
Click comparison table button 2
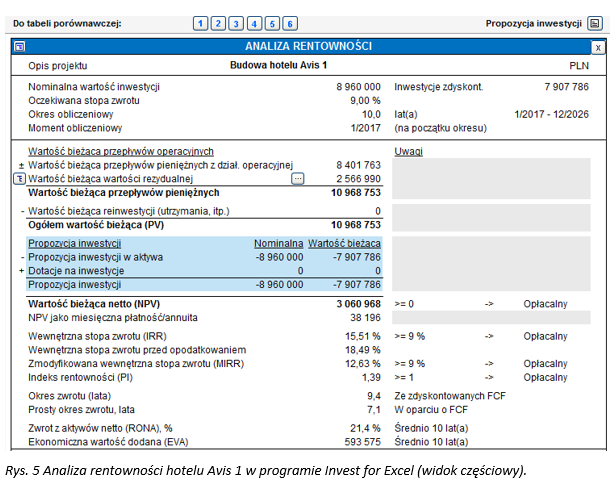click(x=218, y=23)
